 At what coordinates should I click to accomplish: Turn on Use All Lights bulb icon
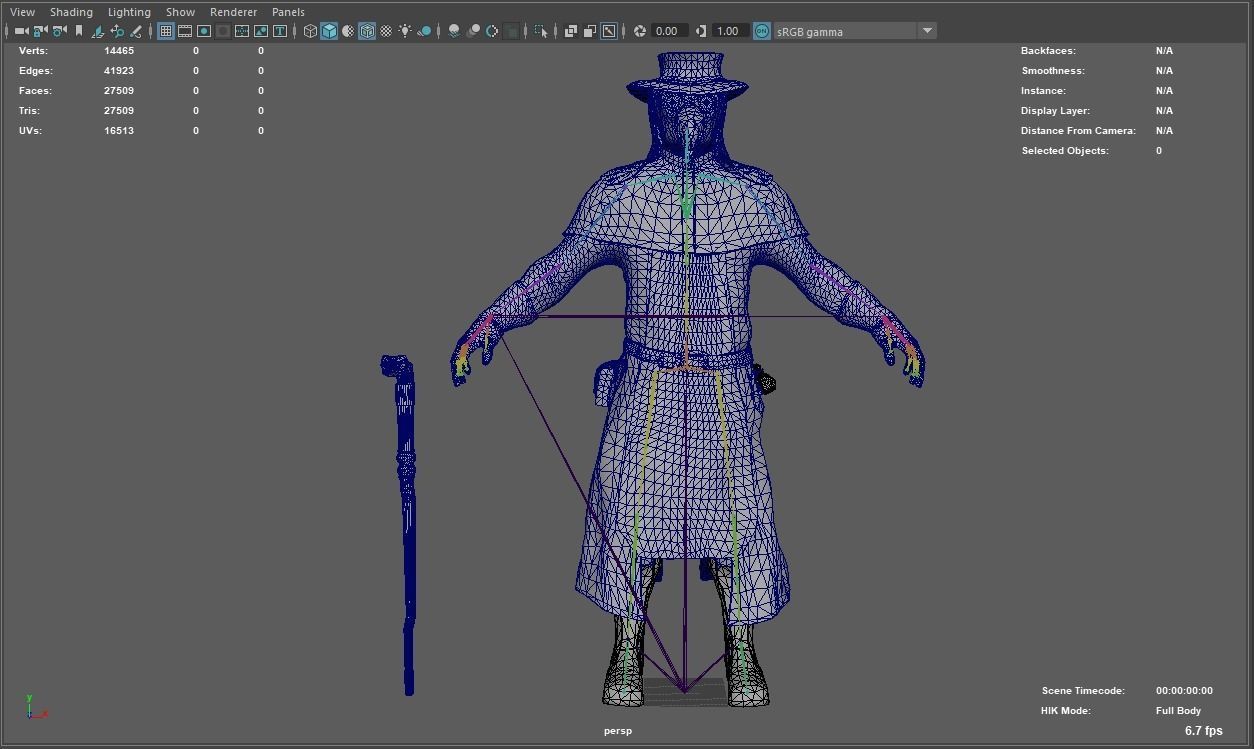pos(405,31)
